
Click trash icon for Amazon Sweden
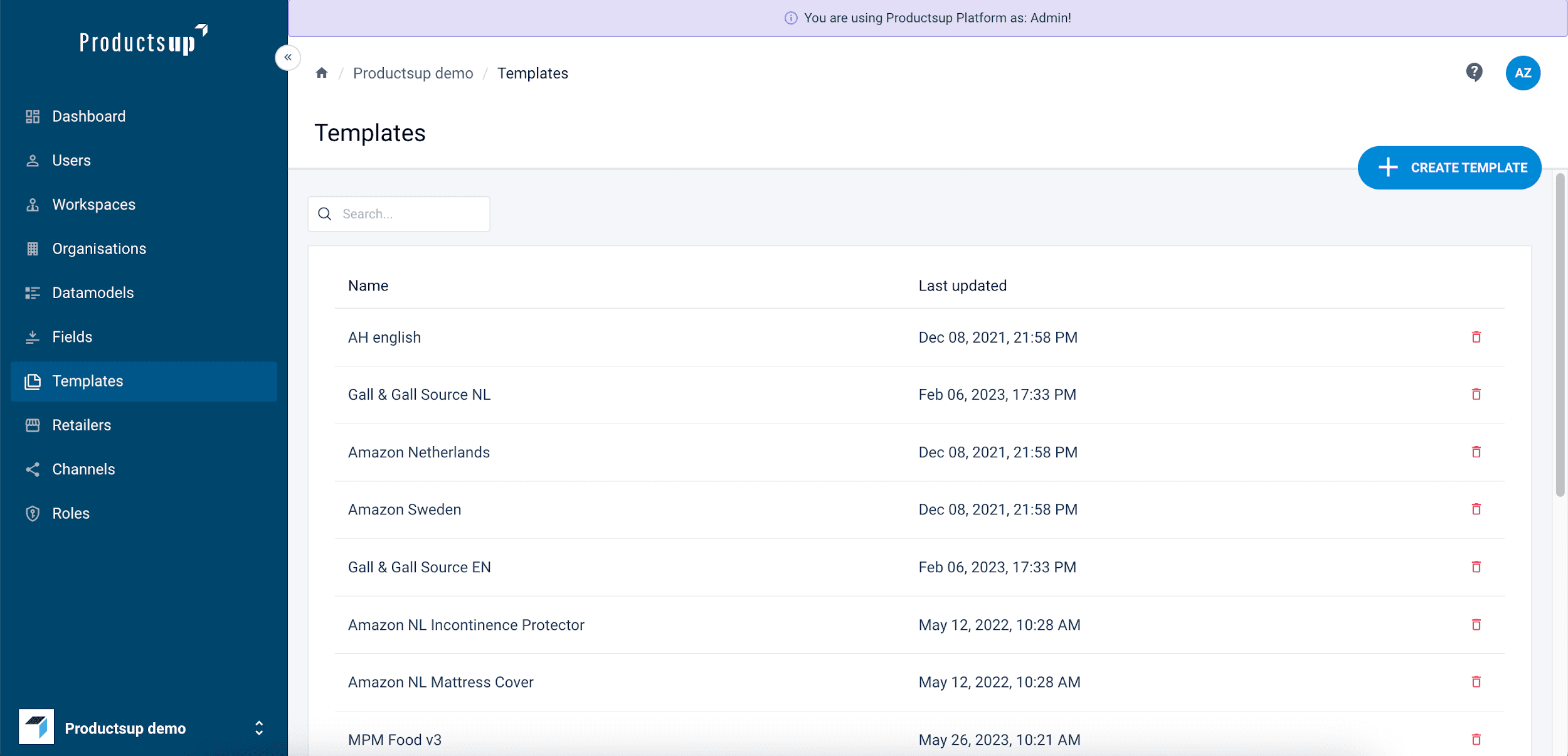pos(1476,509)
